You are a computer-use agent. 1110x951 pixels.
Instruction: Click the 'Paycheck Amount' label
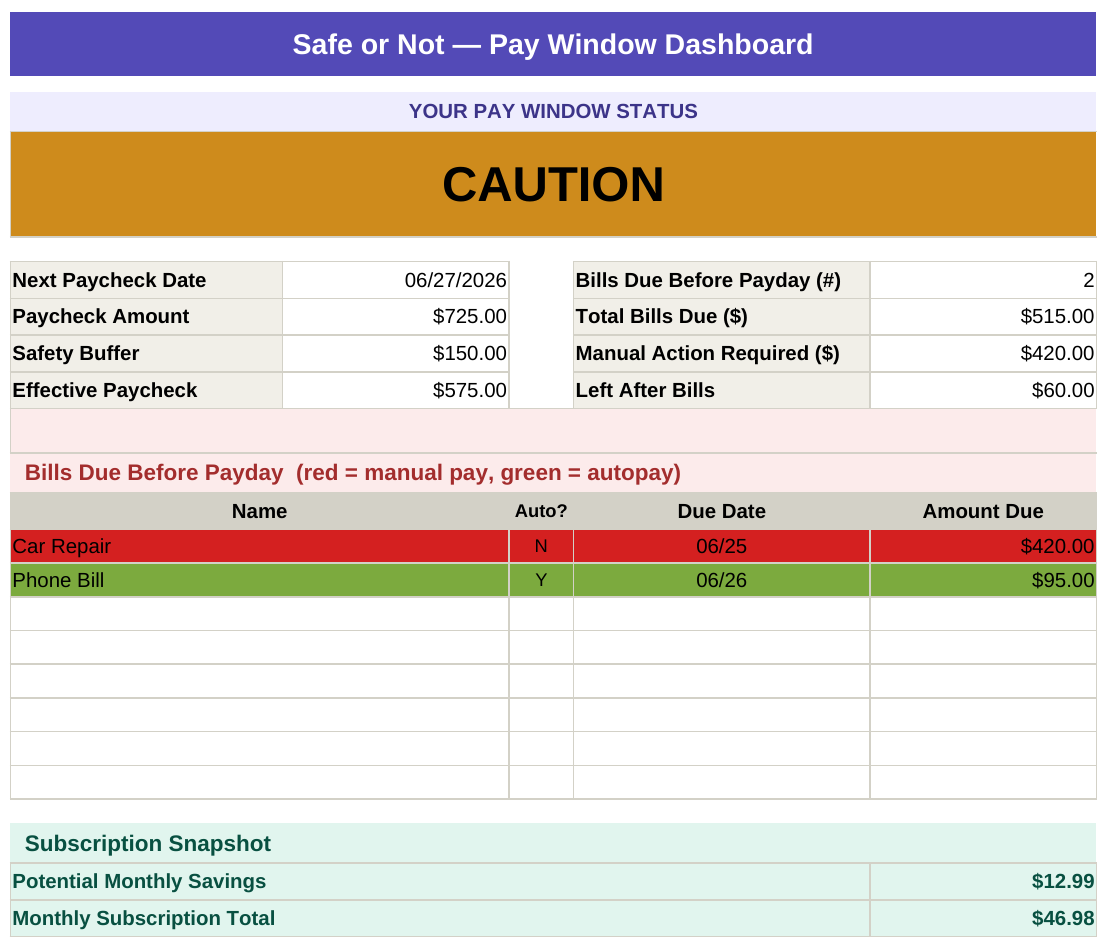[147, 317]
